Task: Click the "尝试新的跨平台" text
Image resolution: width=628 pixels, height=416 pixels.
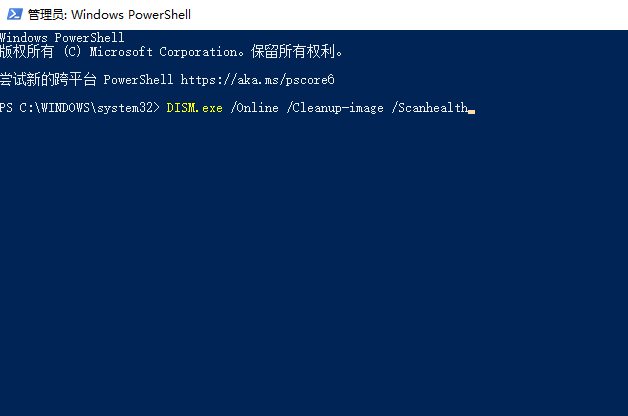Action: pyautogui.click(x=48, y=79)
